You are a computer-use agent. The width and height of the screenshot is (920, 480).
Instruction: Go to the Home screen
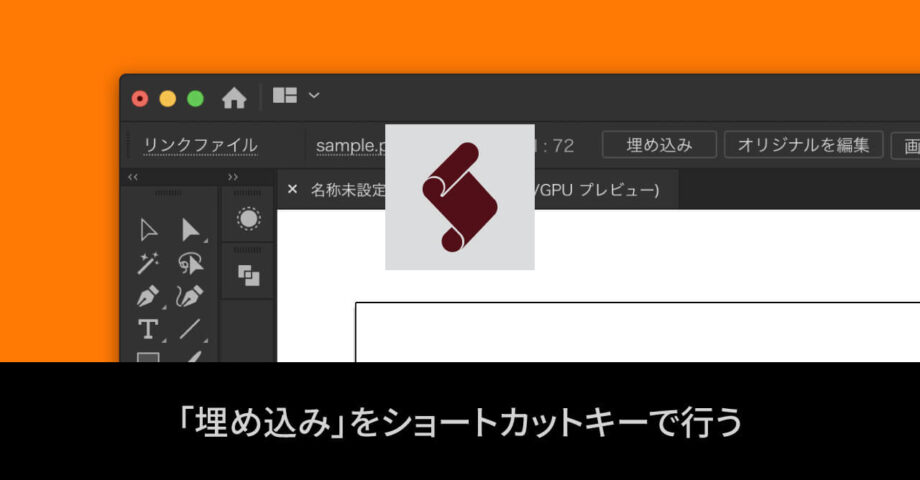(234, 98)
